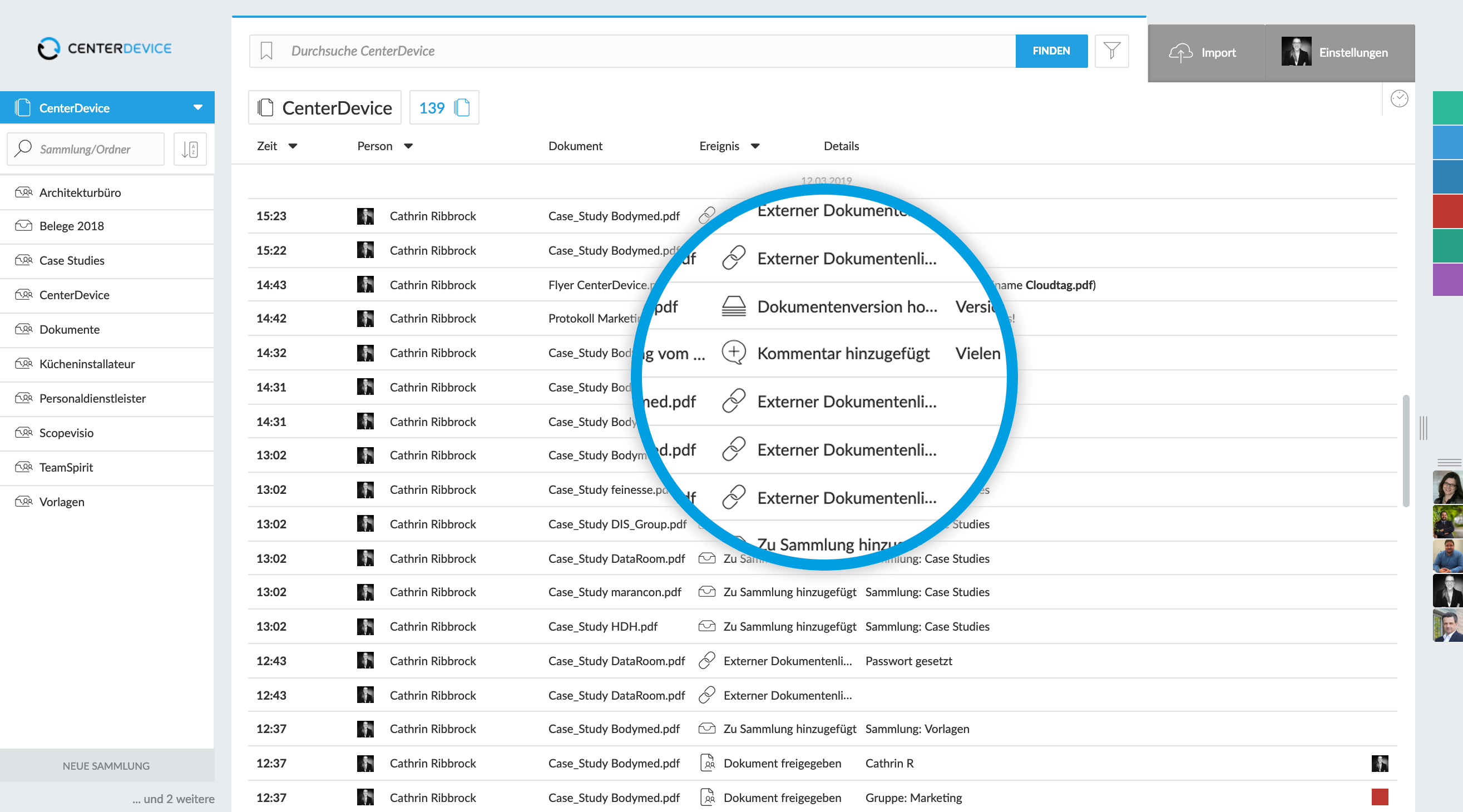Viewport: 1463px width, 812px height.
Task: Click Cathrin Ribbrock avatar in 15:23 row
Action: click(365, 216)
